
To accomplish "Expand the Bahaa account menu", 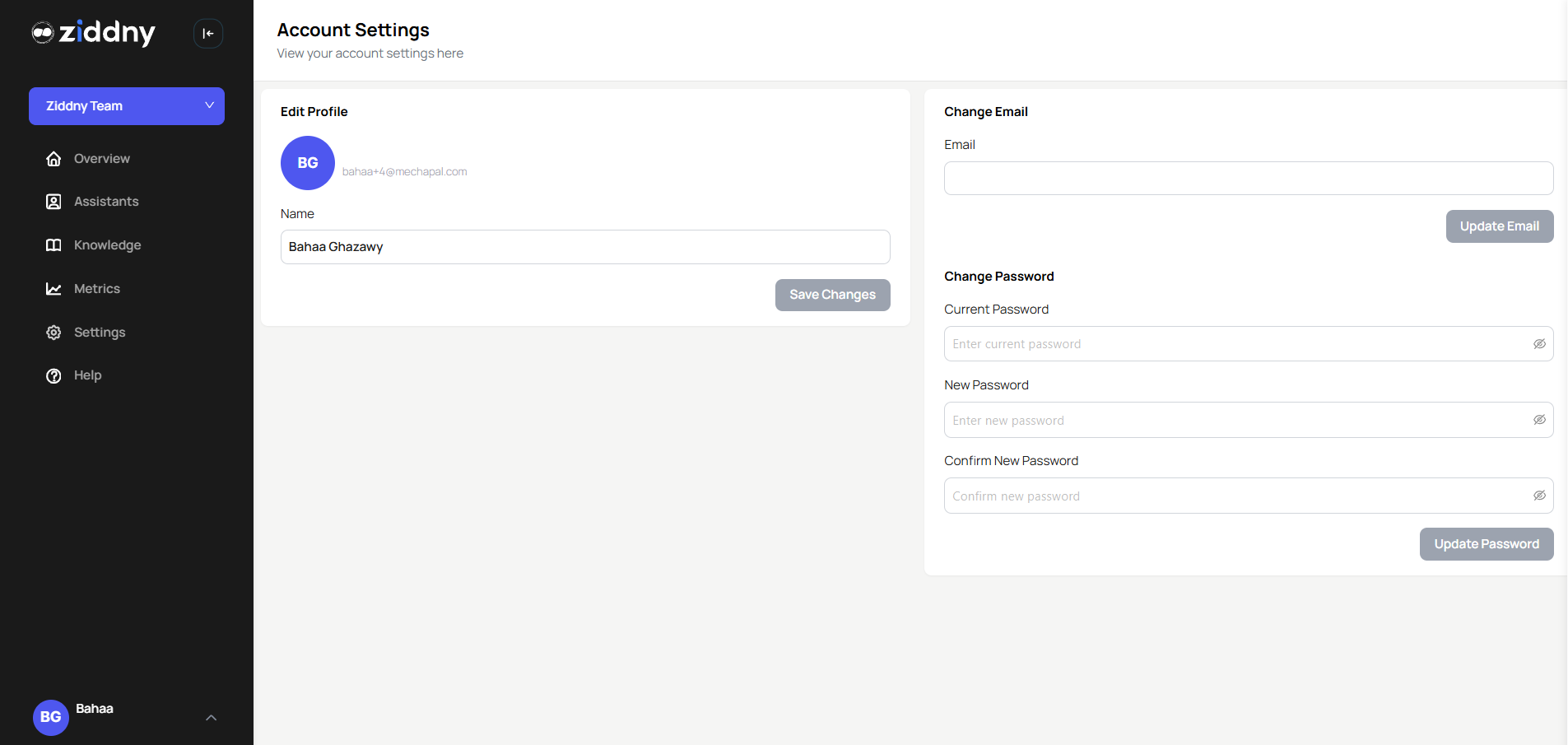I will click(211, 717).
